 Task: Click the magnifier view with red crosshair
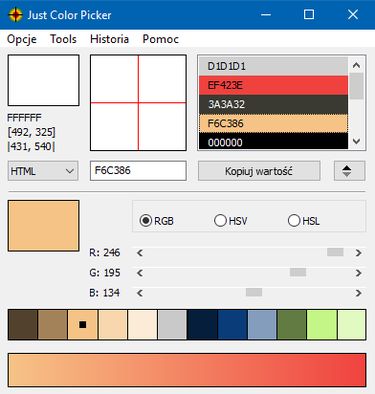point(138,103)
